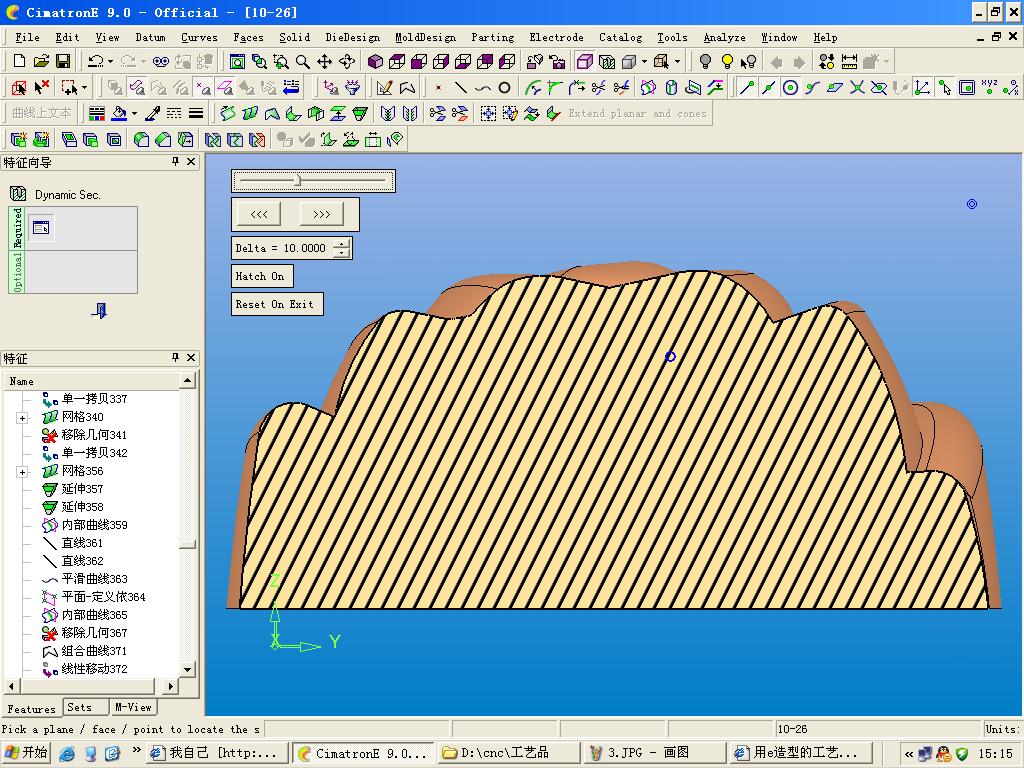1024x768 pixels.
Task: Toggle the Mid point snap filter
Action: point(769,87)
